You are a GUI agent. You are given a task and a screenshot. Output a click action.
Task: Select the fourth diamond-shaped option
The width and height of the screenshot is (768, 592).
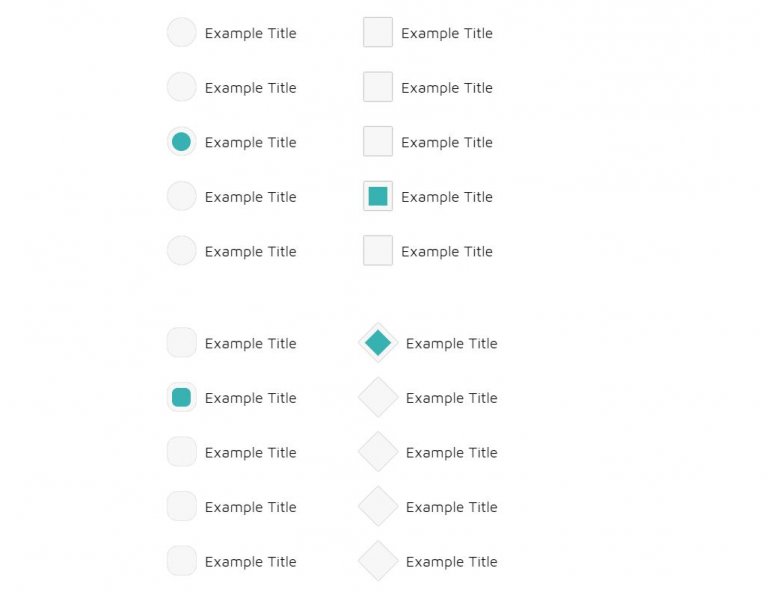click(378, 506)
